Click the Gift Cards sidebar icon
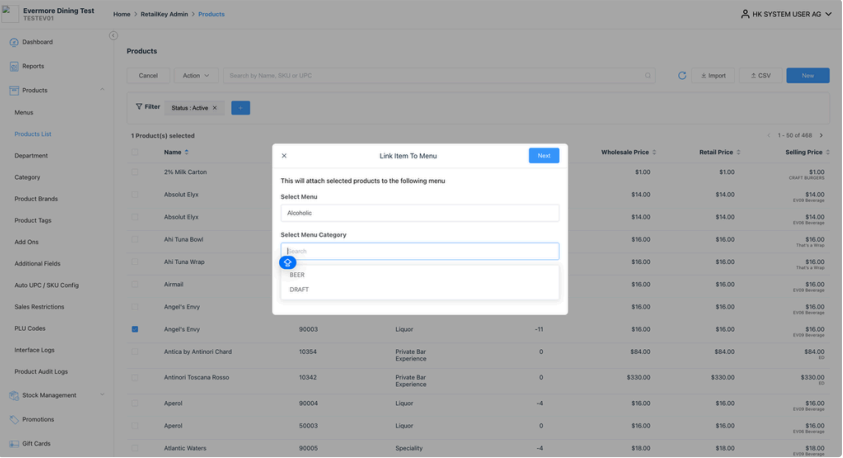The height and width of the screenshot is (458, 843). (14, 443)
